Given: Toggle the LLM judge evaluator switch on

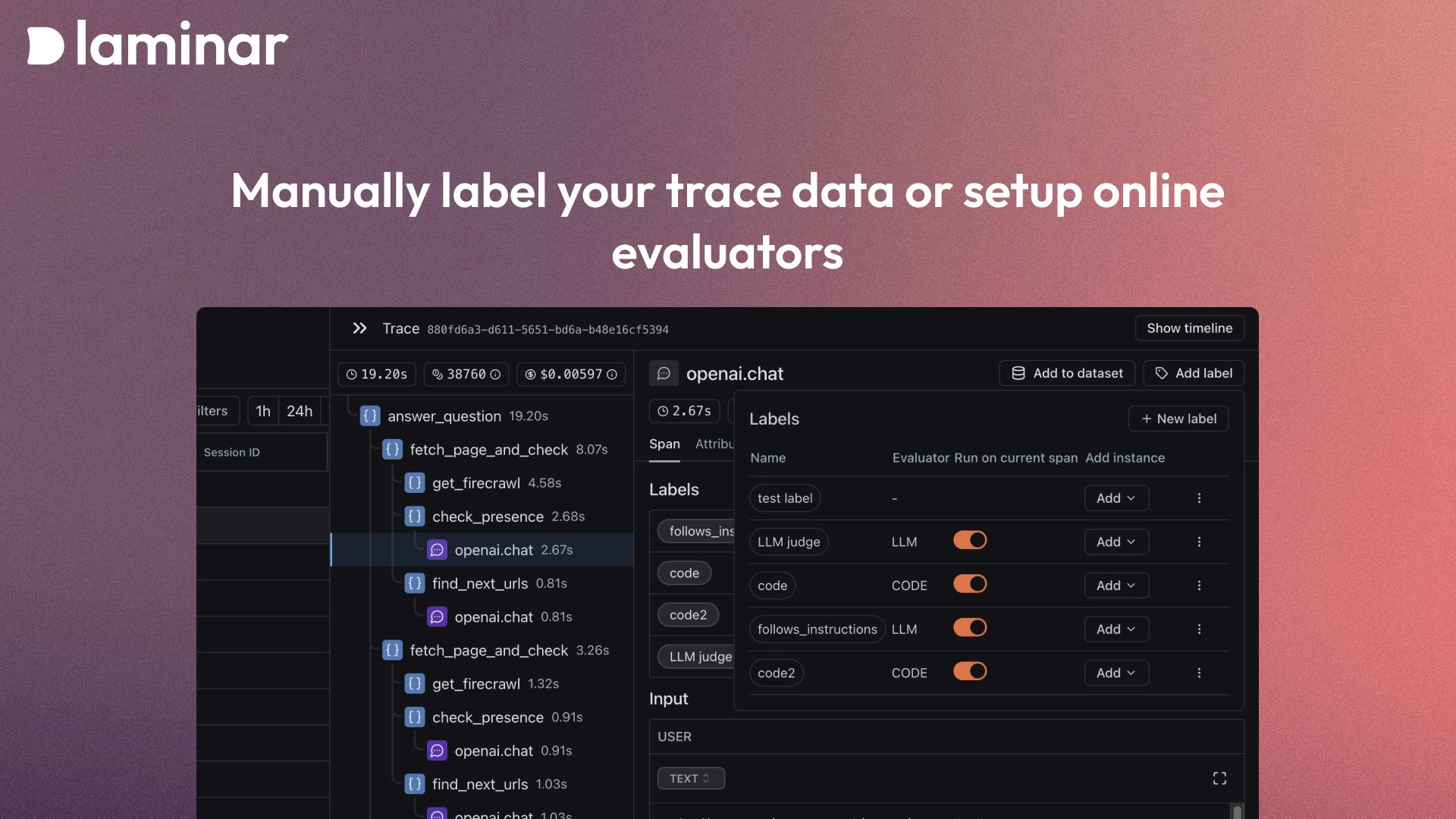Looking at the screenshot, I should 969,541.
